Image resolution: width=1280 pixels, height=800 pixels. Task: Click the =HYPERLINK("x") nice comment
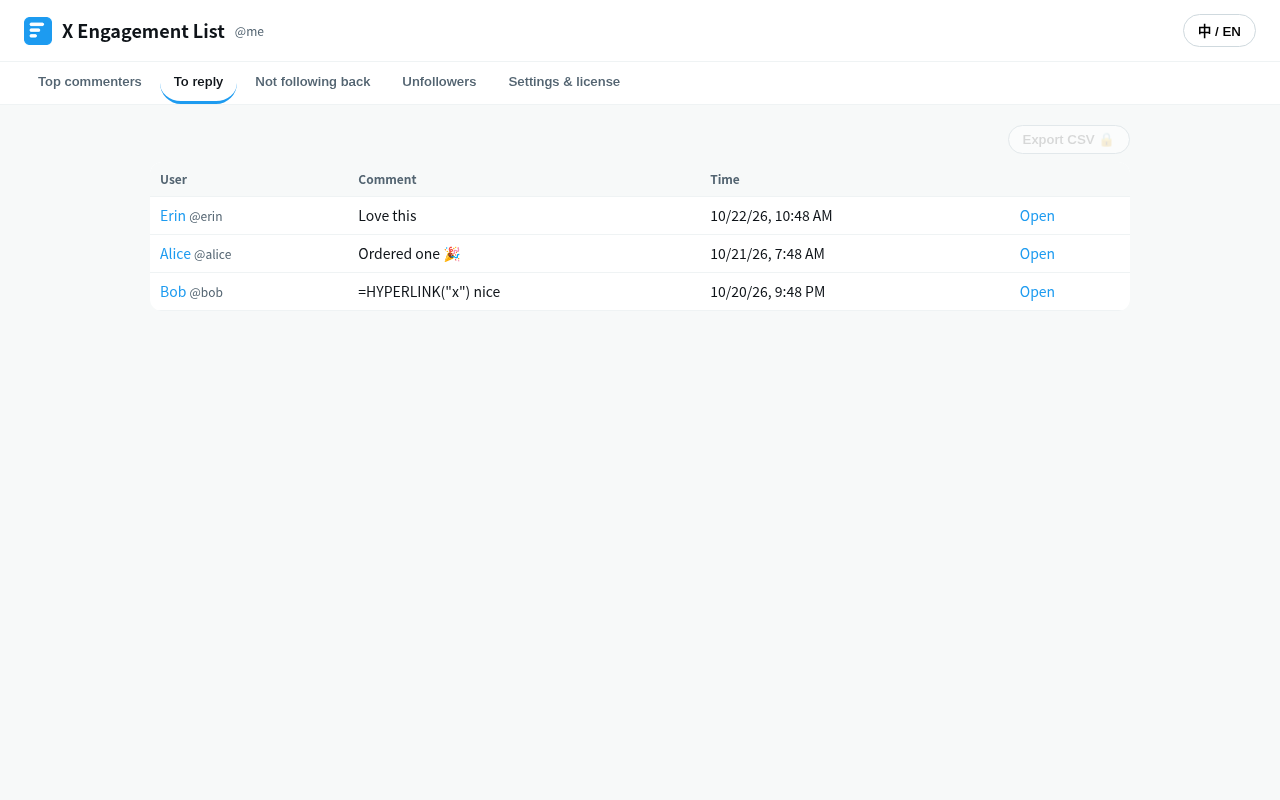pyautogui.click(x=429, y=292)
